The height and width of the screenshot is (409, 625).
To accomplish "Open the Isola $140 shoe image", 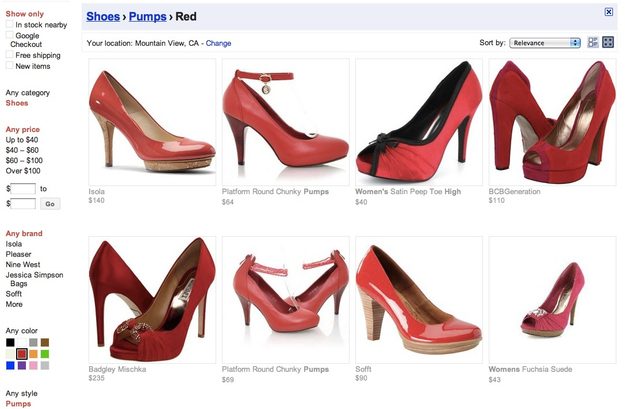I will pos(152,122).
